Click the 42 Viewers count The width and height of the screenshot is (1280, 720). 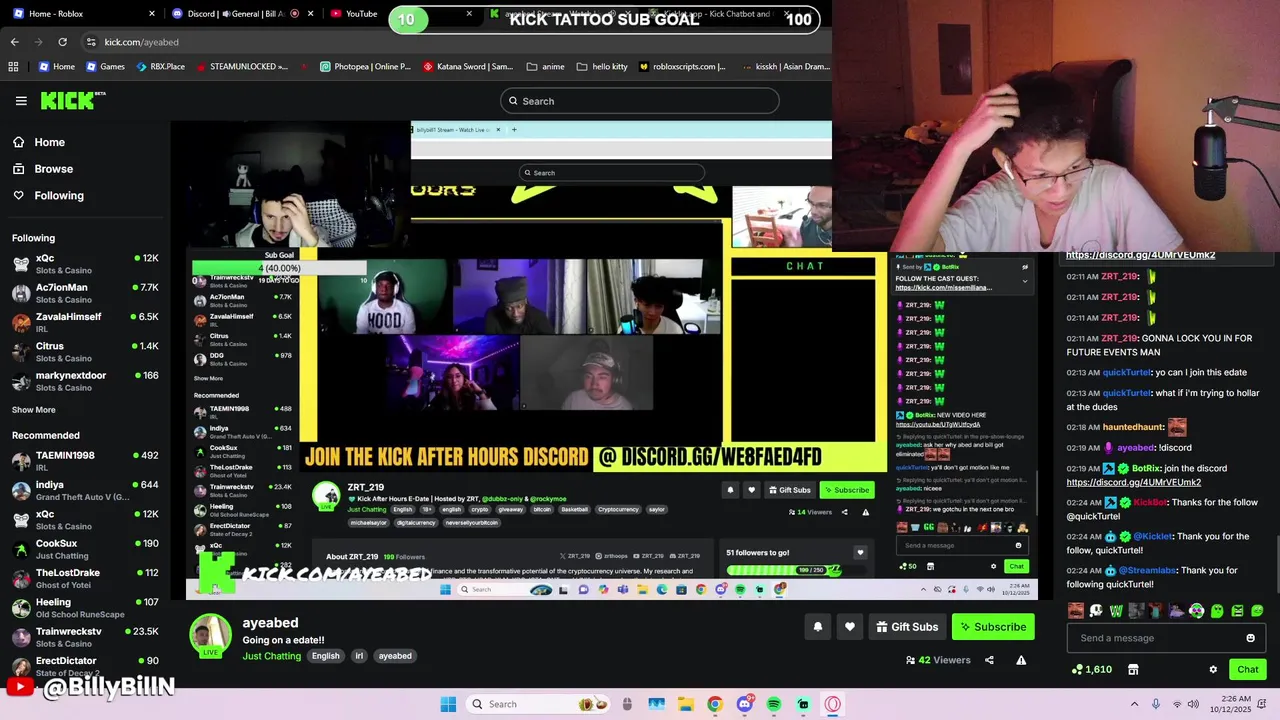938,660
